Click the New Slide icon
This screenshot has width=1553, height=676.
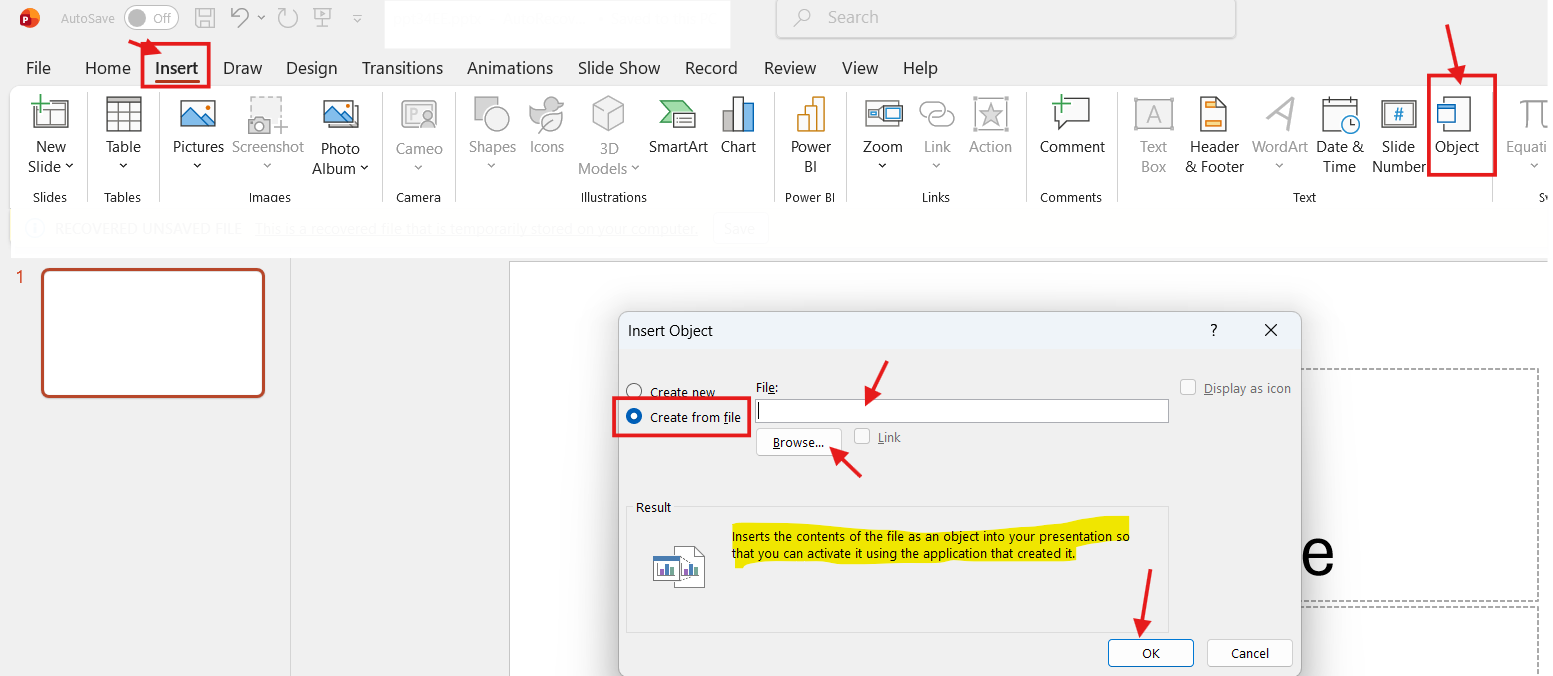[x=50, y=114]
